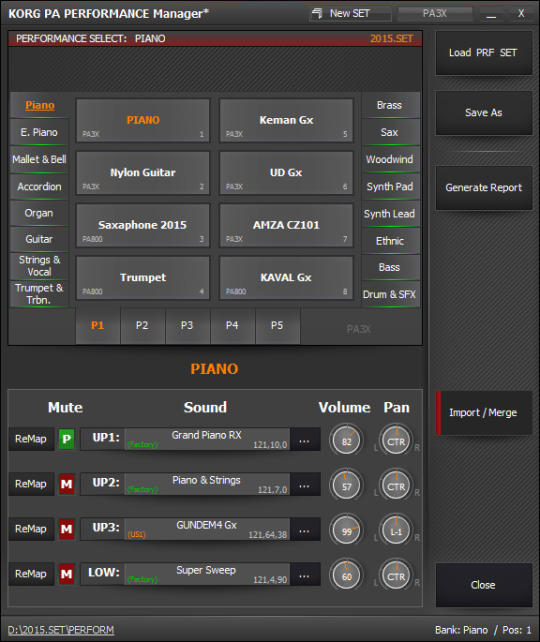Open sound browser for LOW Super Sweep
The image size is (540, 642).
click(304, 576)
